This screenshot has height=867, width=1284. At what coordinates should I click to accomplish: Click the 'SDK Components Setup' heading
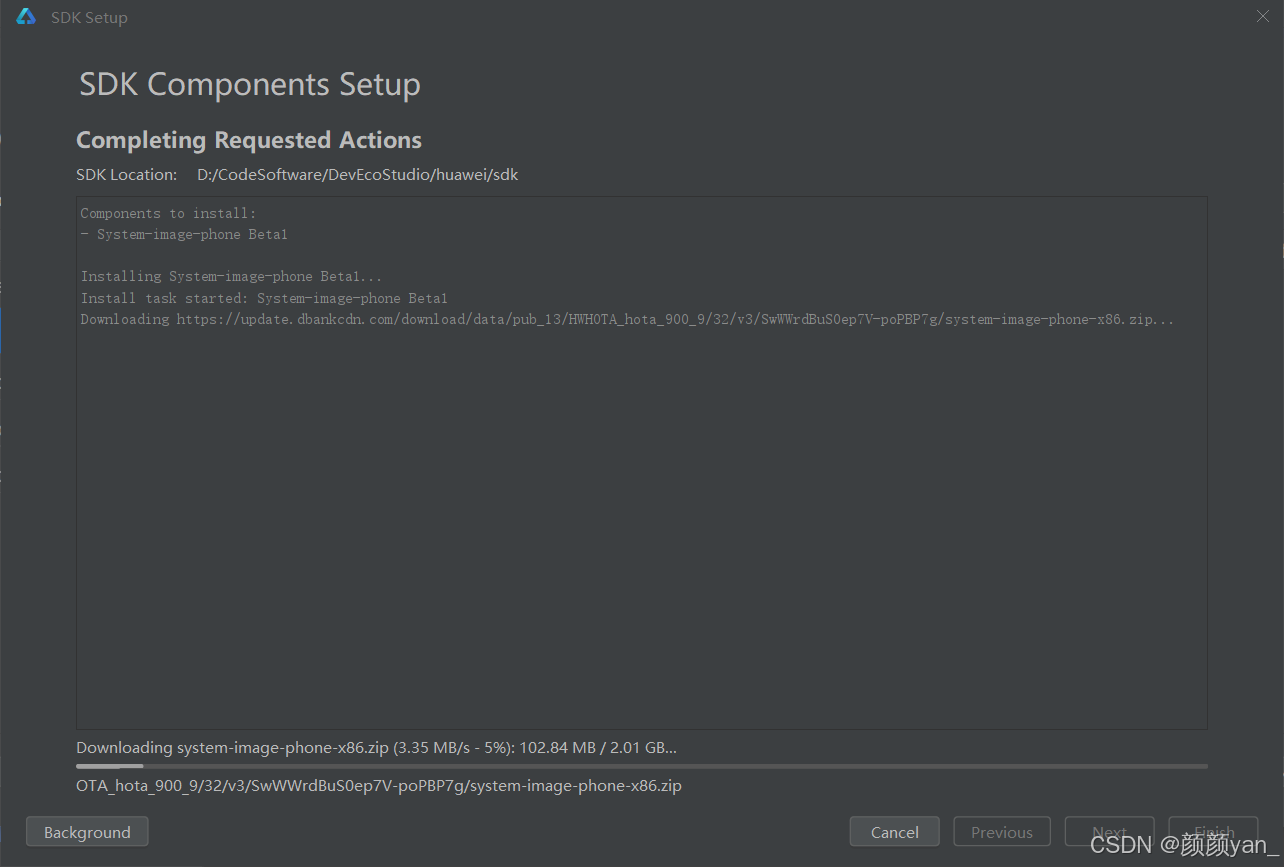coord(250,85)
